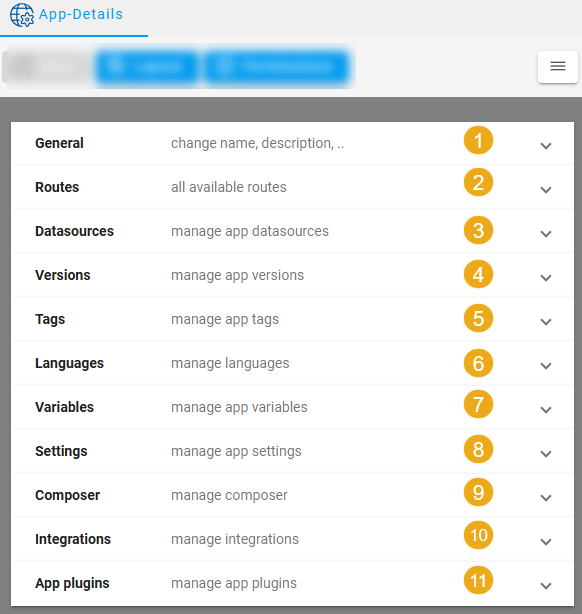Open the hamburger menu button
The width and height of the screenshot is (582, 614).
point(558,67)
